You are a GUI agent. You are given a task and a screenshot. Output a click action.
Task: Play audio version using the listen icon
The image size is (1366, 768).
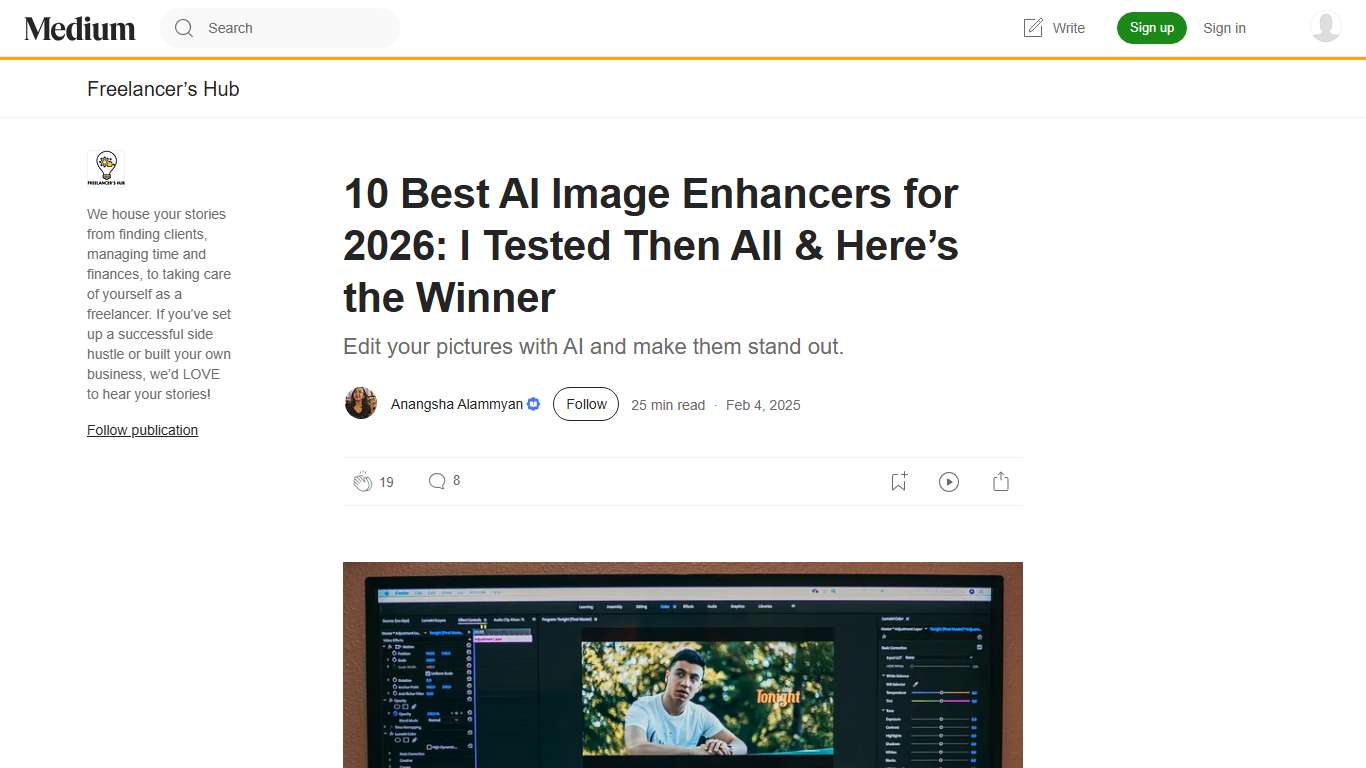point(948,481)
